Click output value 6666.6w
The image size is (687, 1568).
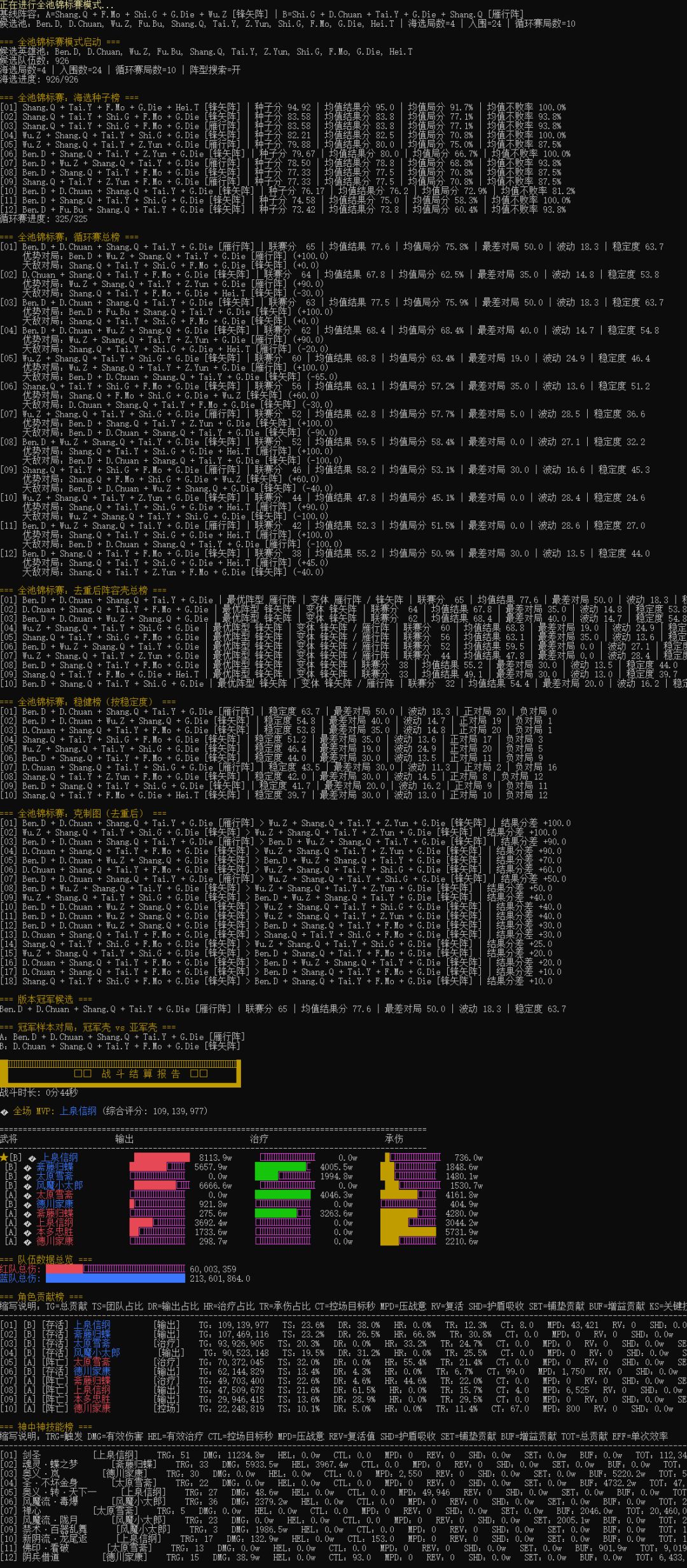click(x=216, y=1186)
